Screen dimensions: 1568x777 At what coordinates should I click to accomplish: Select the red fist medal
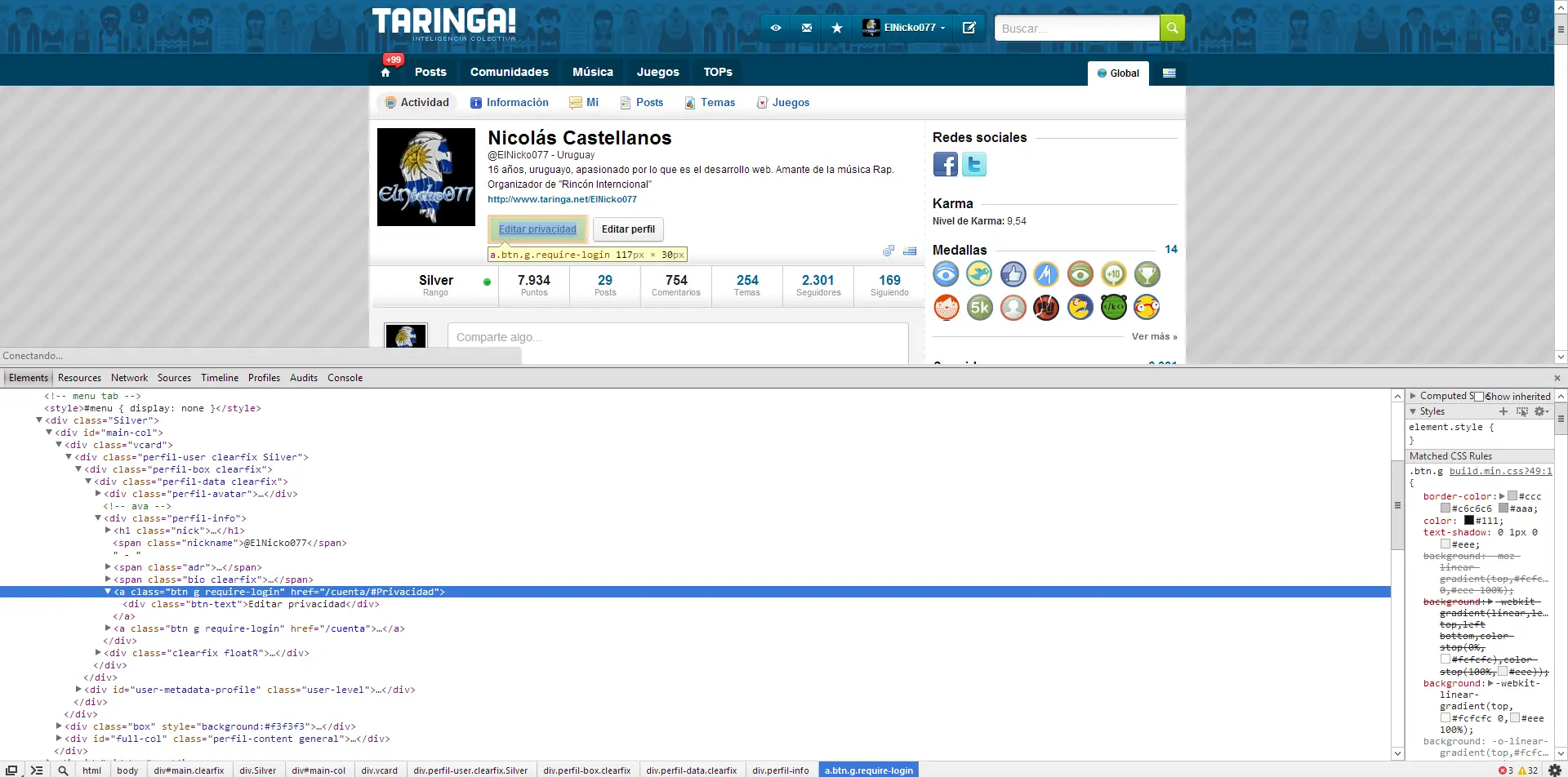(1046, 308)
